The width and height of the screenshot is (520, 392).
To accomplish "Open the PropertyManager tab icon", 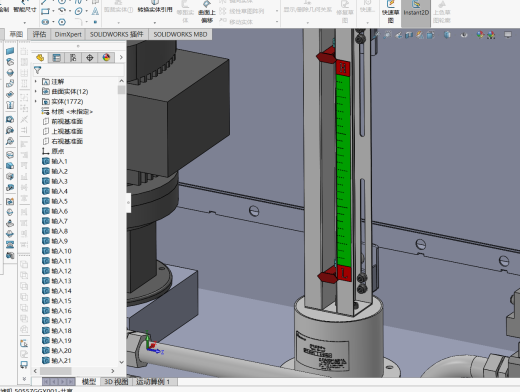I will pos(56,58).
